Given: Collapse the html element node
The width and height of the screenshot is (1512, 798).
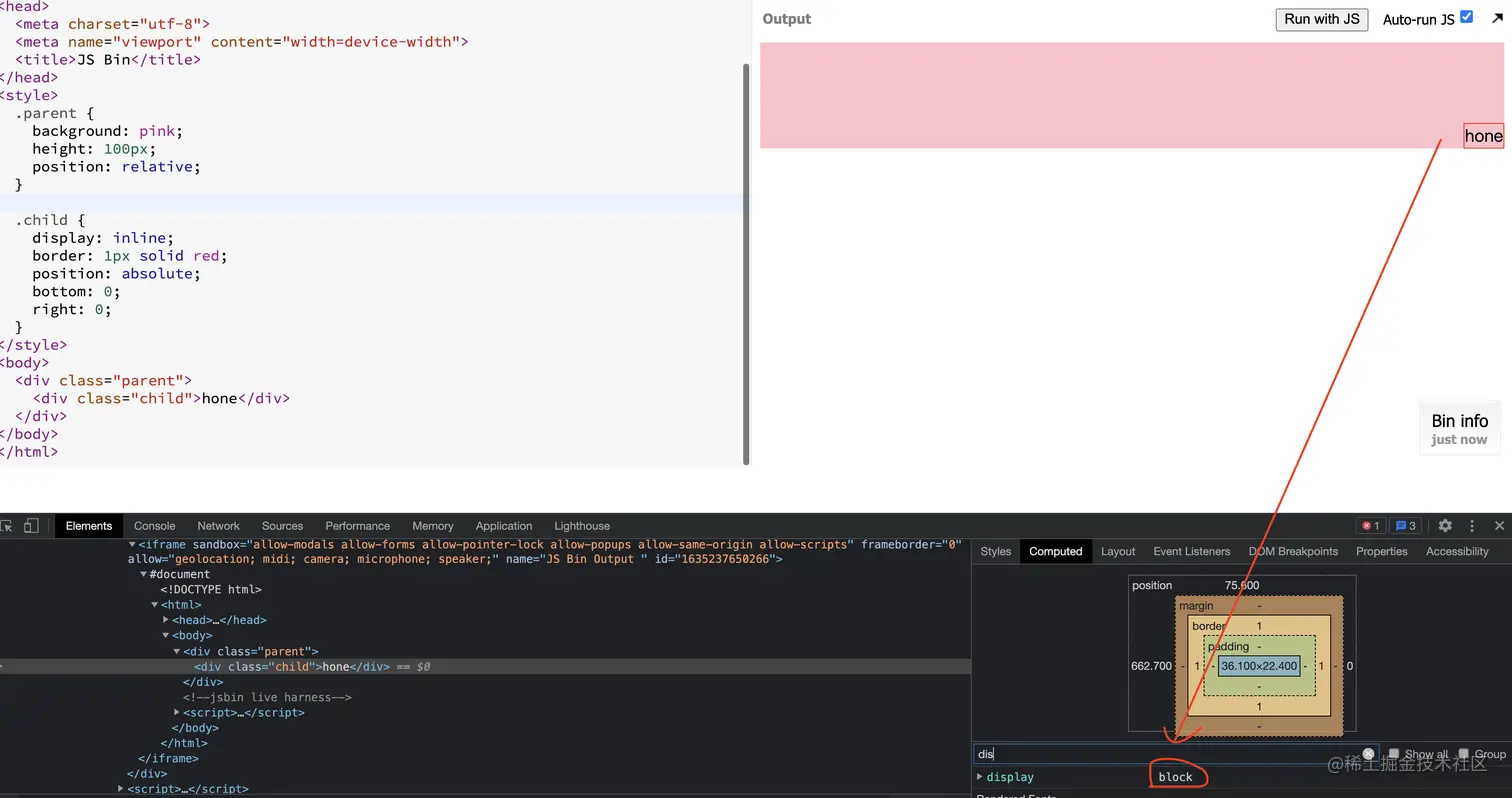Looking at the screenshot, I should 155,605.
